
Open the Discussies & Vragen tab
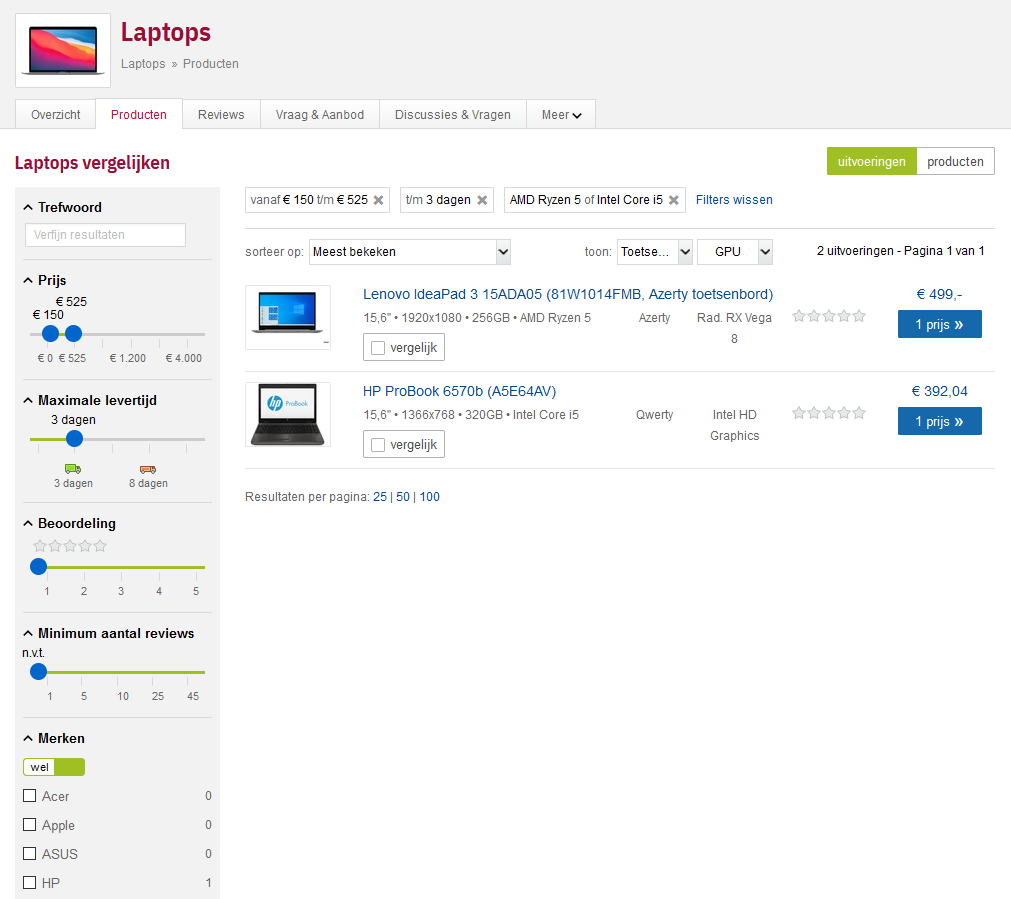pyautogui.click(x=453, y=115)
